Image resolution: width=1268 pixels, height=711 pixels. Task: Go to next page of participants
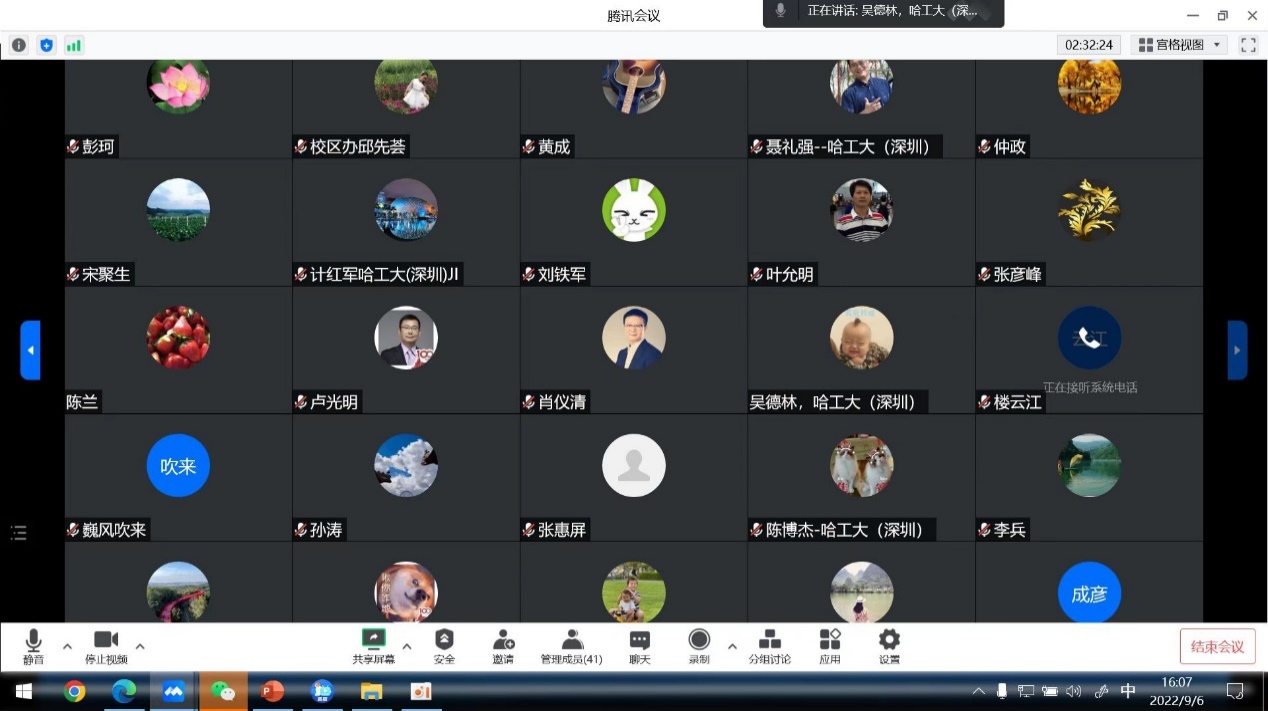point(1237,350)
